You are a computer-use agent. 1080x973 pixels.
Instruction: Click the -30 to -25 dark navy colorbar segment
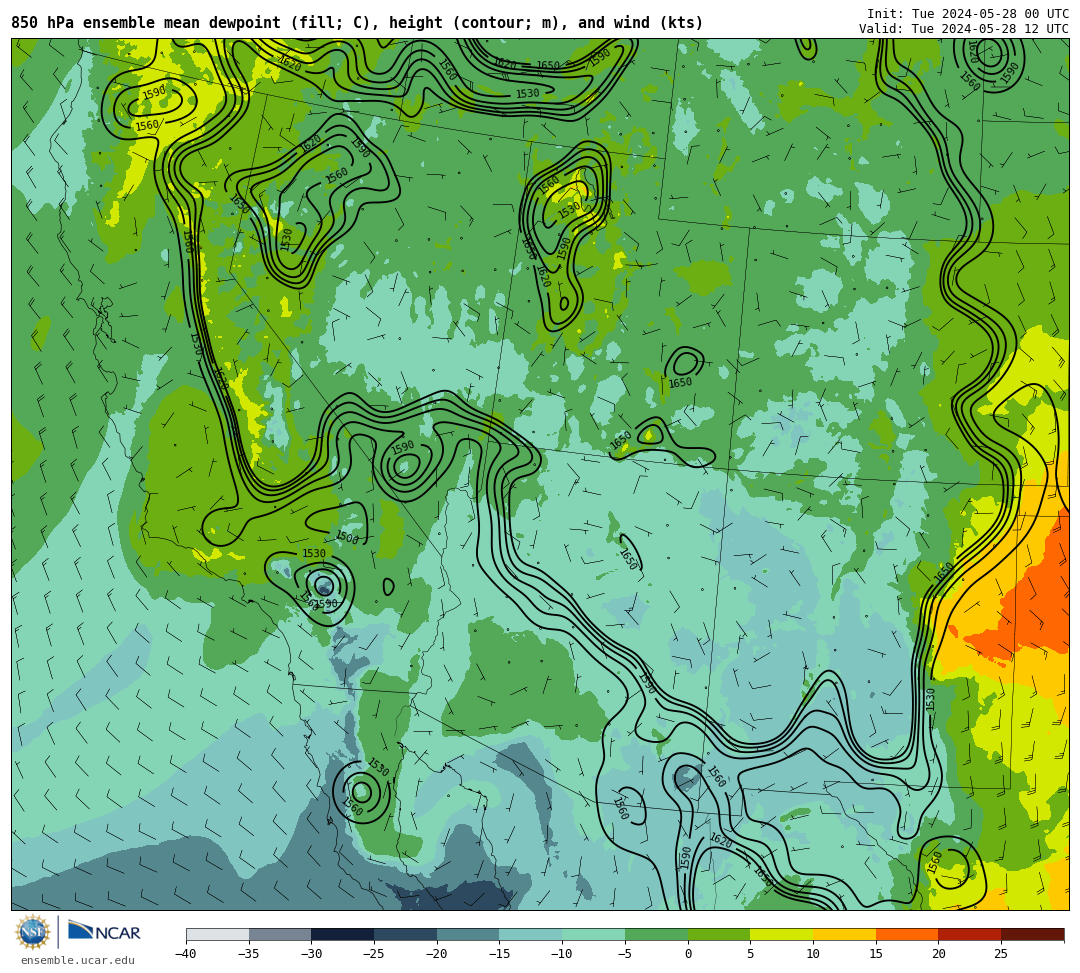343,934
